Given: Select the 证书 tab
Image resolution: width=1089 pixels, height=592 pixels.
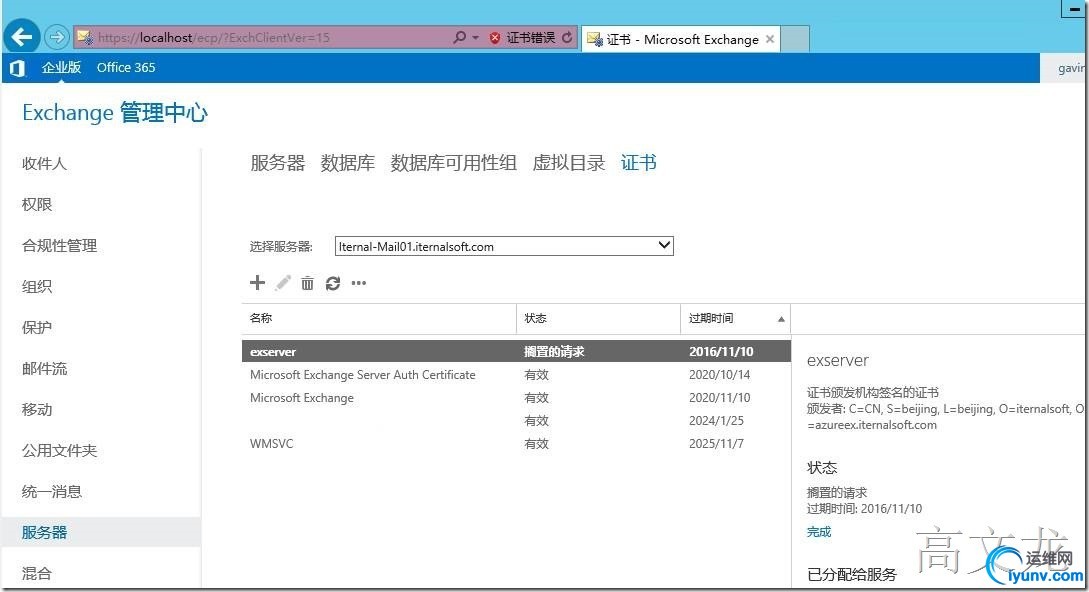Looking at the screenshot, I should [639, 163].
